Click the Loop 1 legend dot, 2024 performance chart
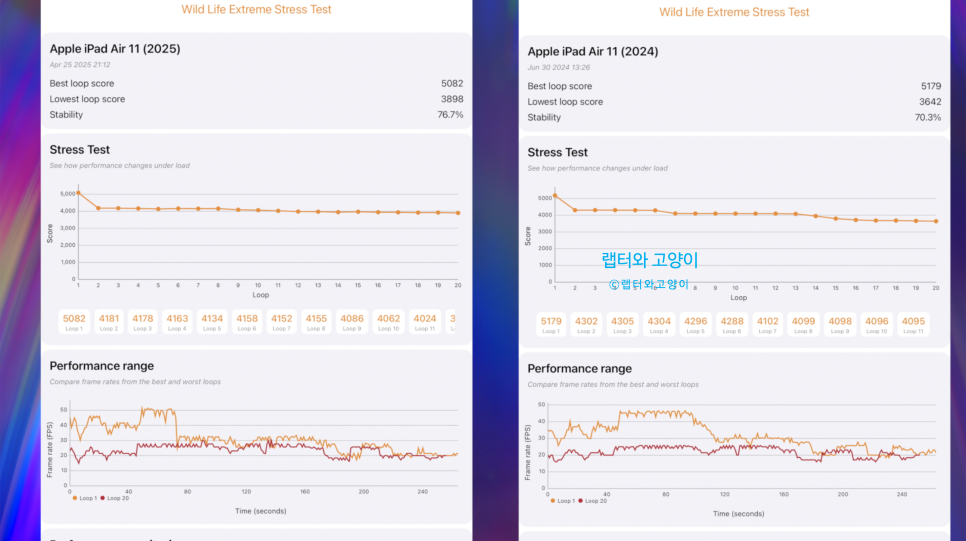966x541 pixels. (553, 501)
